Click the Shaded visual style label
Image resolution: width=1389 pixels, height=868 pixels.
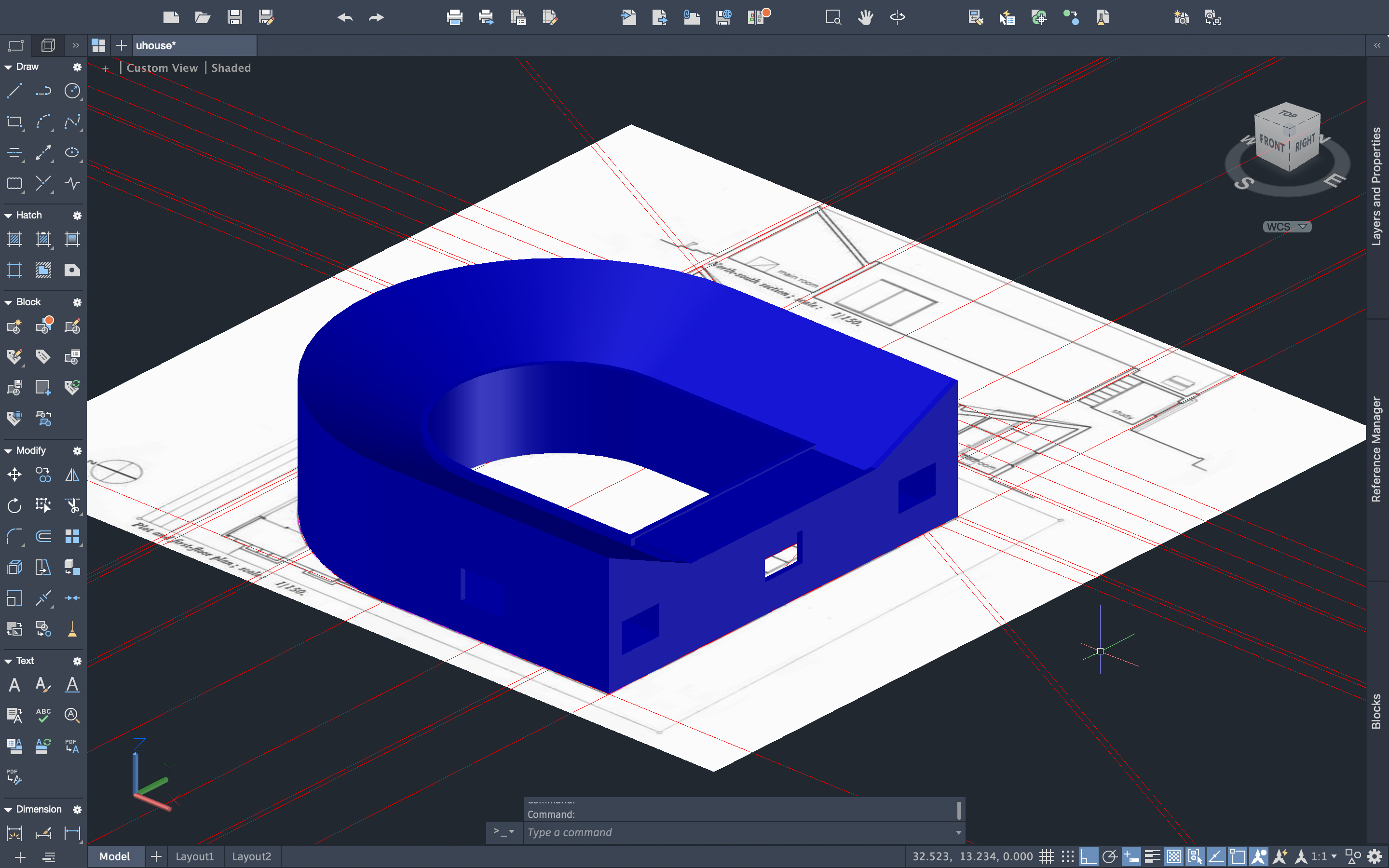231,68
